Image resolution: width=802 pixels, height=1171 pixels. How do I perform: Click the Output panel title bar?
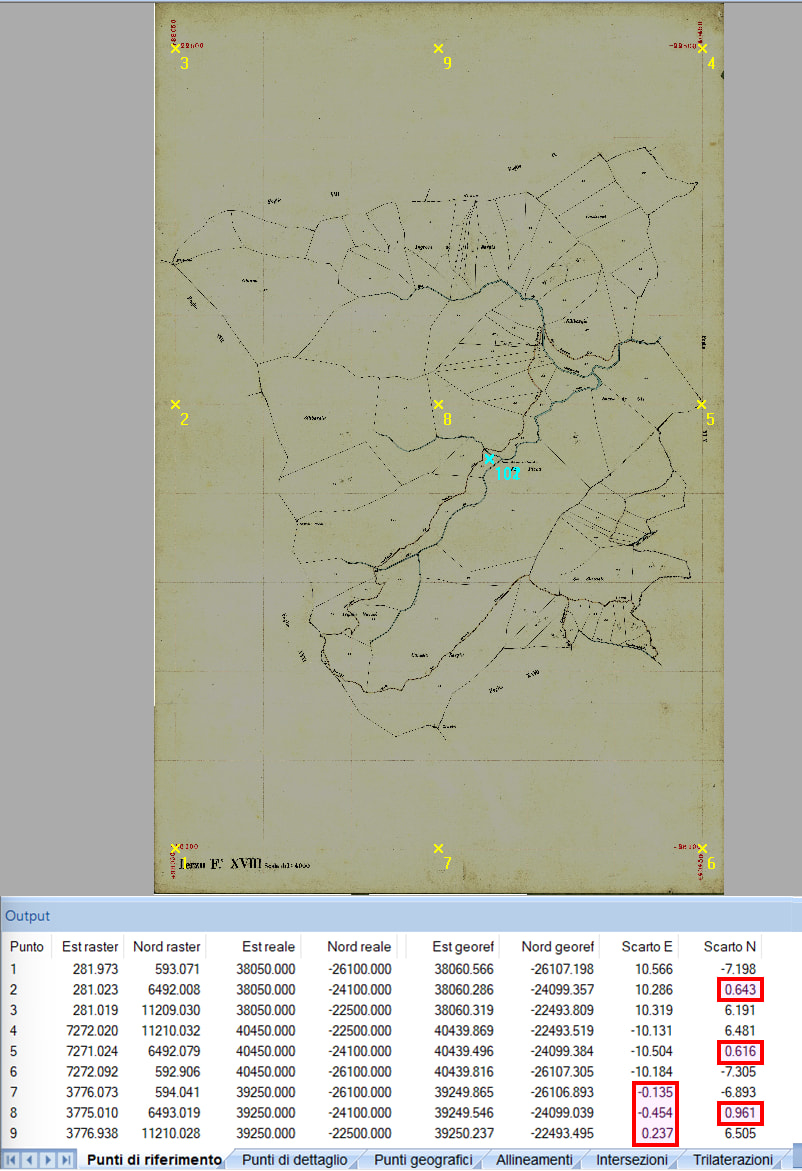point(400,916)
